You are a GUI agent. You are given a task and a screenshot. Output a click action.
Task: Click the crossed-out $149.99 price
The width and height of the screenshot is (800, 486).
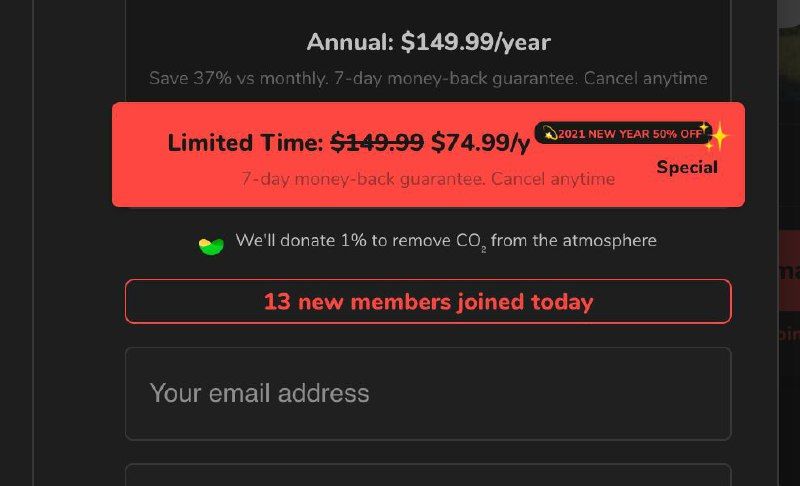click(x=377, y=143)
